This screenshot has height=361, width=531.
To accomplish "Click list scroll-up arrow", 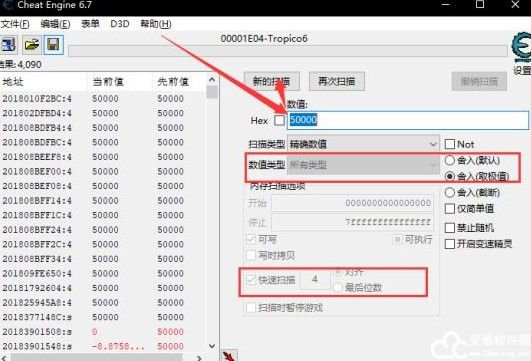I will tap(212, 80).
